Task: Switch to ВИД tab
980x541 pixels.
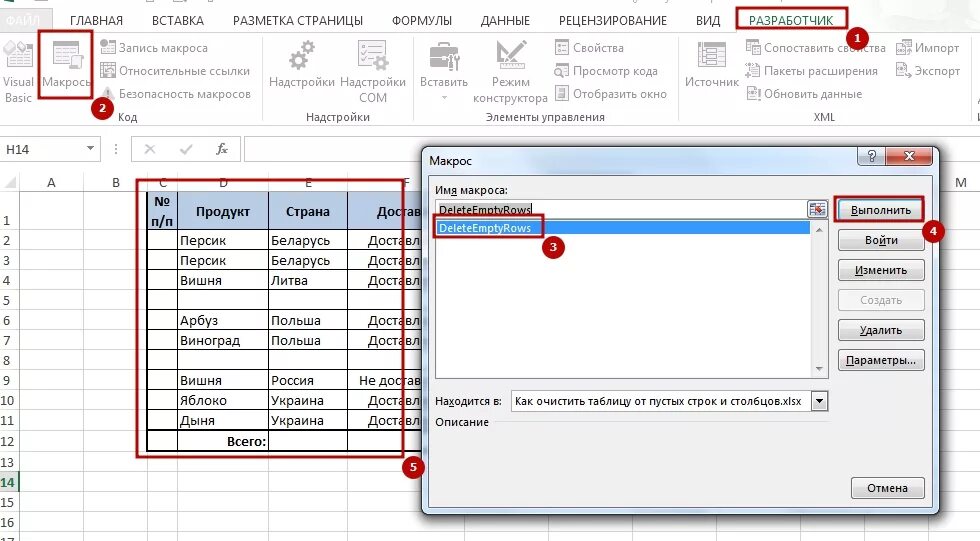Action: coord(708,21)
